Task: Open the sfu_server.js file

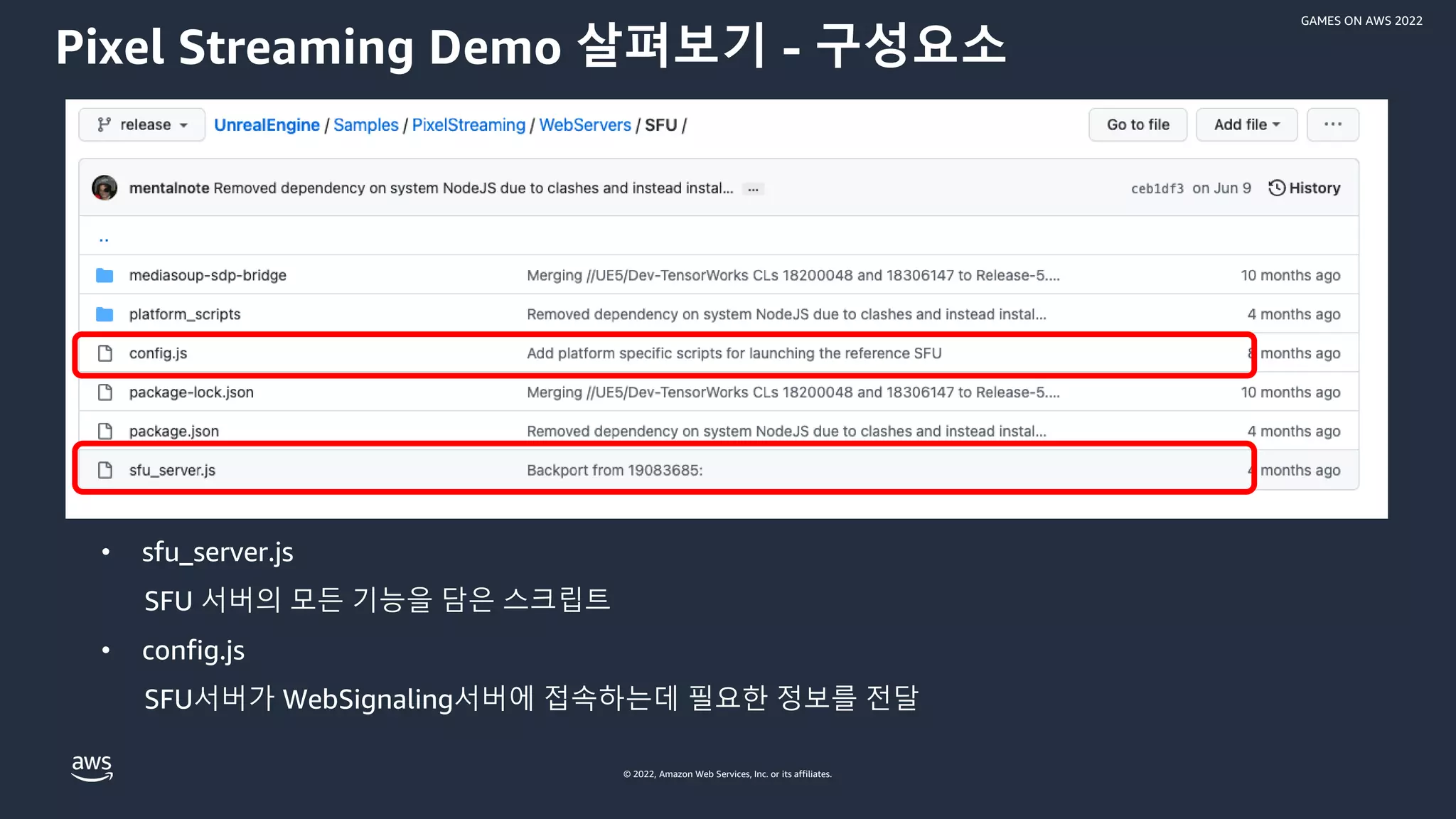Action: click(x=172, y=470)
